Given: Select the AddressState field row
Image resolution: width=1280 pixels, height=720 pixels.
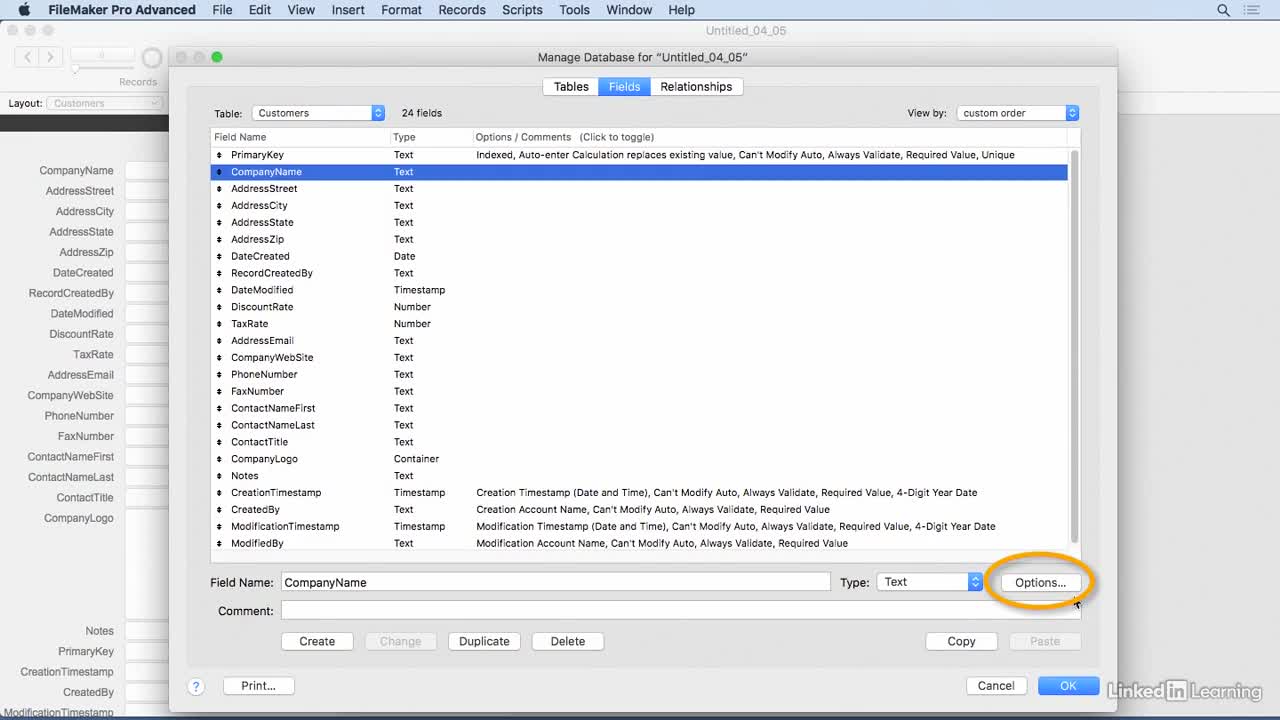Looking at the screenshot, I should [639, 223].
